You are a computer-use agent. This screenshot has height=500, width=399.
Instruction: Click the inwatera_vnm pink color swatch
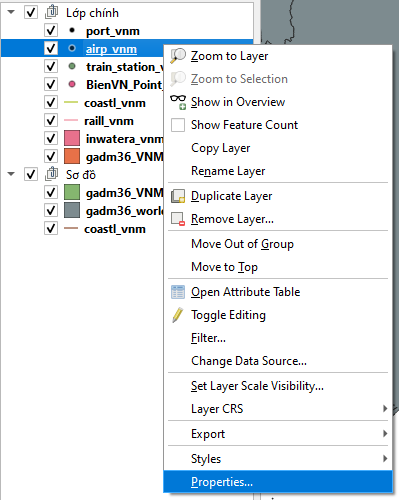coord(72,138)
